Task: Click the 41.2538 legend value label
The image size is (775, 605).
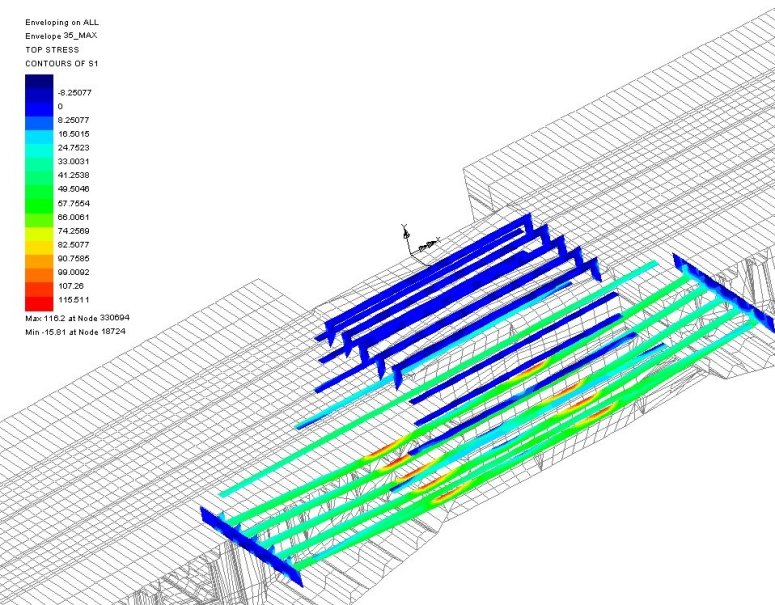Action: click(76, 174)
